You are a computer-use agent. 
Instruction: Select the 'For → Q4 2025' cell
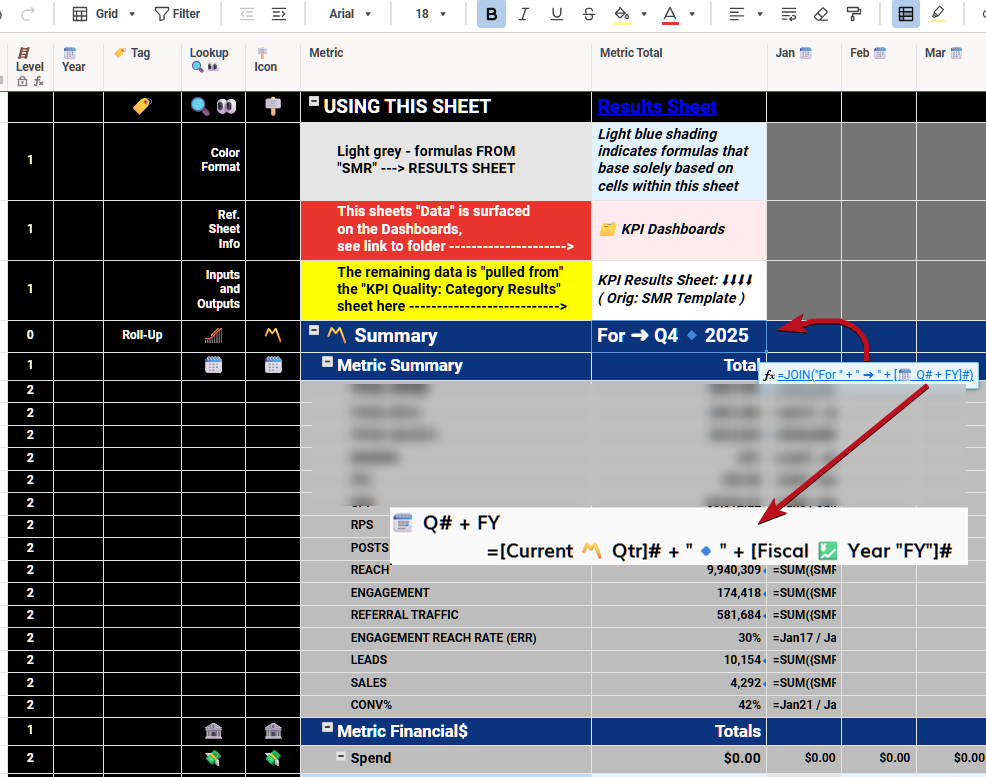click(679, 336)
